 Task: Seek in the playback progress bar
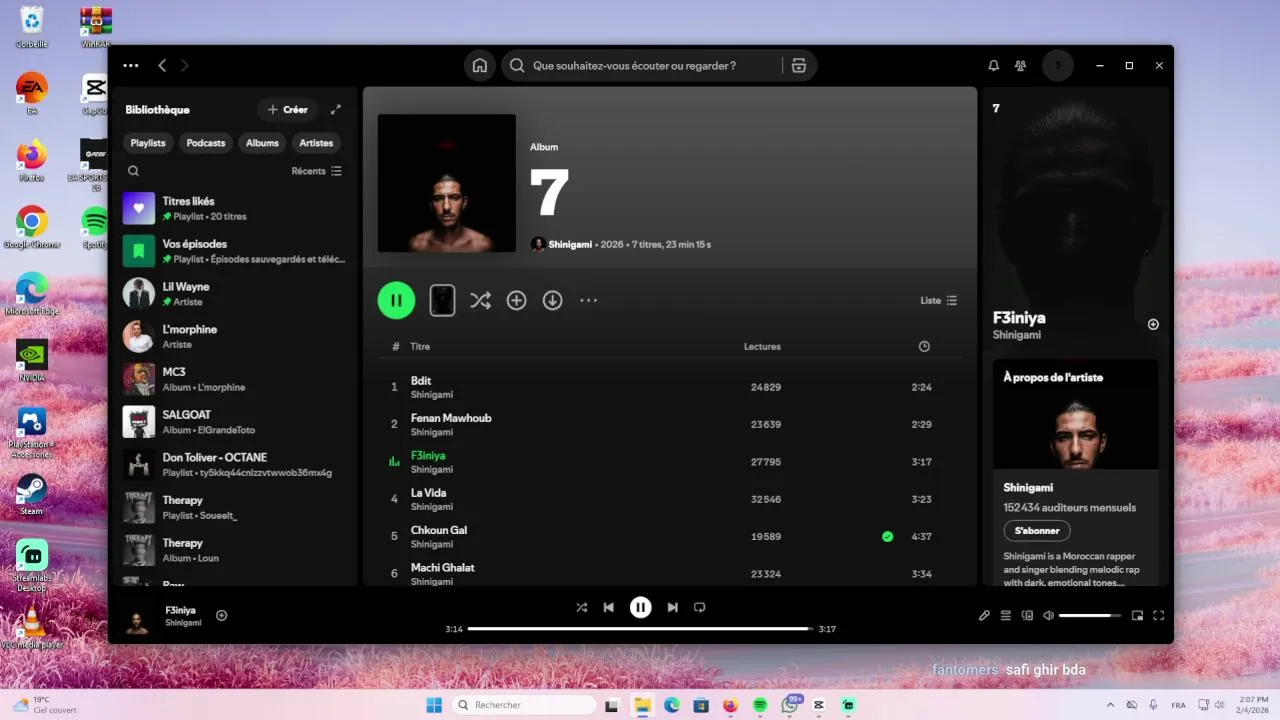tap(640, 629)
